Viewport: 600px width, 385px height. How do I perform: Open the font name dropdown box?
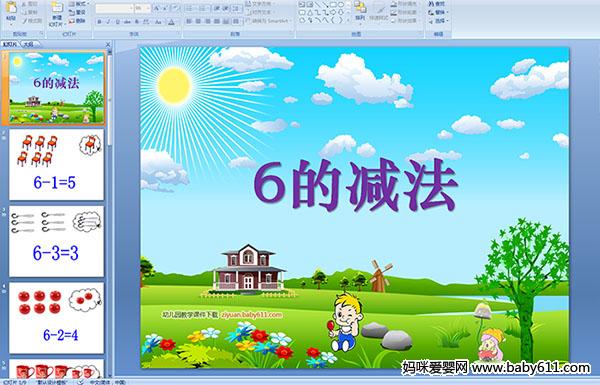tap(114, 8)
